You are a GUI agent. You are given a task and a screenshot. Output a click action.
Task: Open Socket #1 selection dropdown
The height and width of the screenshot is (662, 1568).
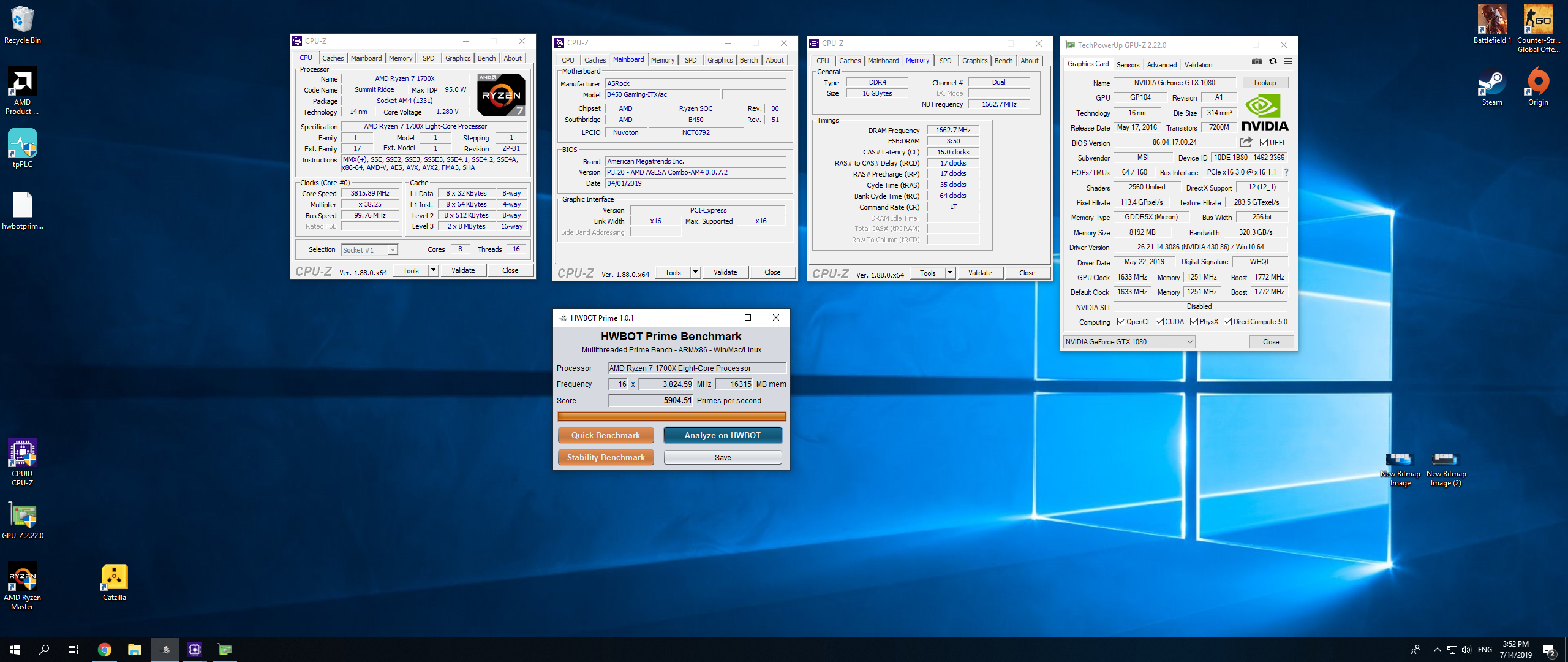(369, 249)
